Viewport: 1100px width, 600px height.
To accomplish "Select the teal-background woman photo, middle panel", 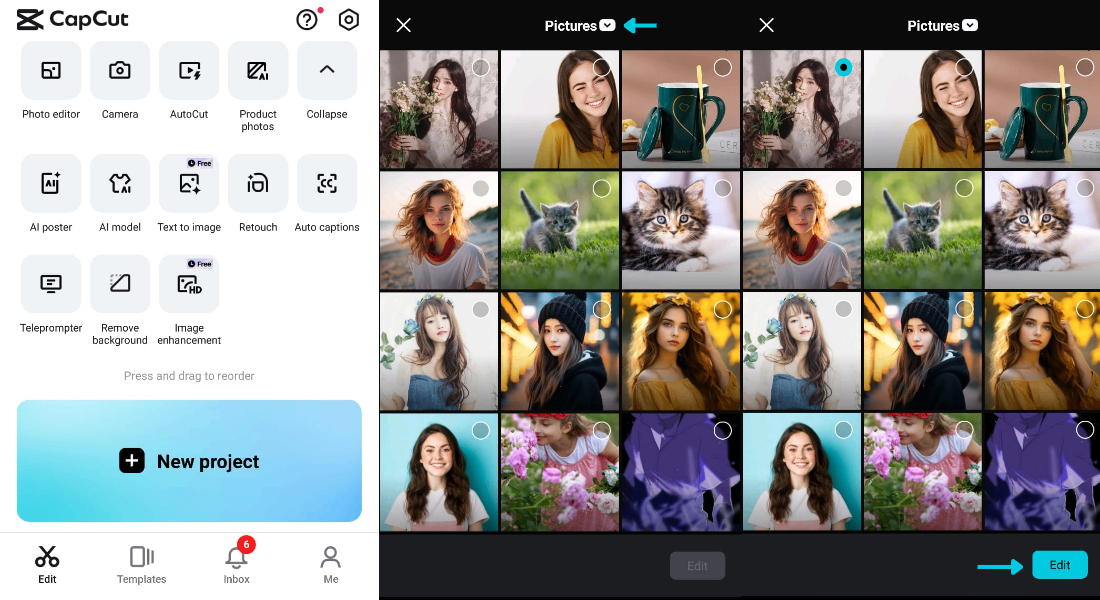I will 481,430.
